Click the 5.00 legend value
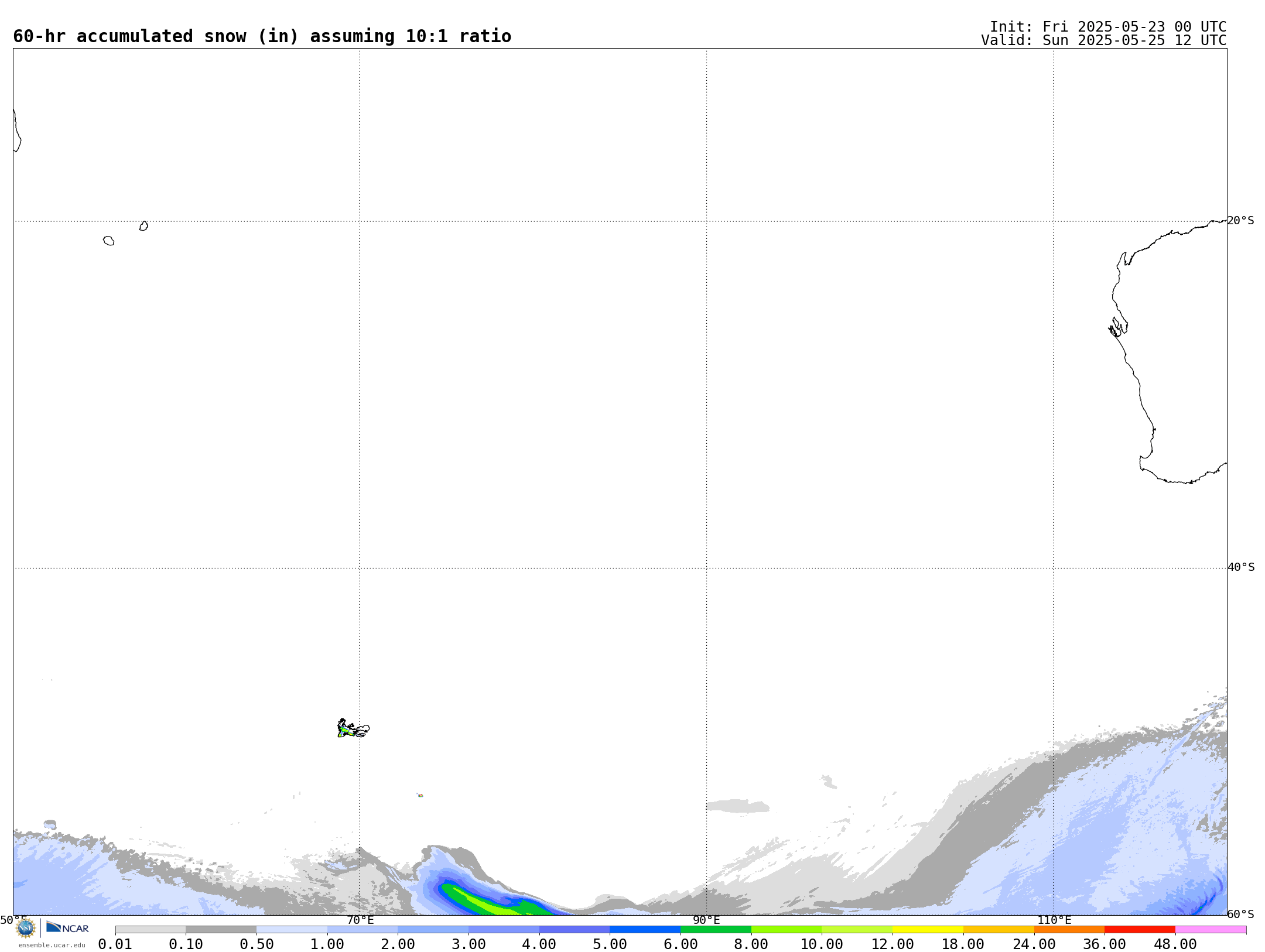 610,944
